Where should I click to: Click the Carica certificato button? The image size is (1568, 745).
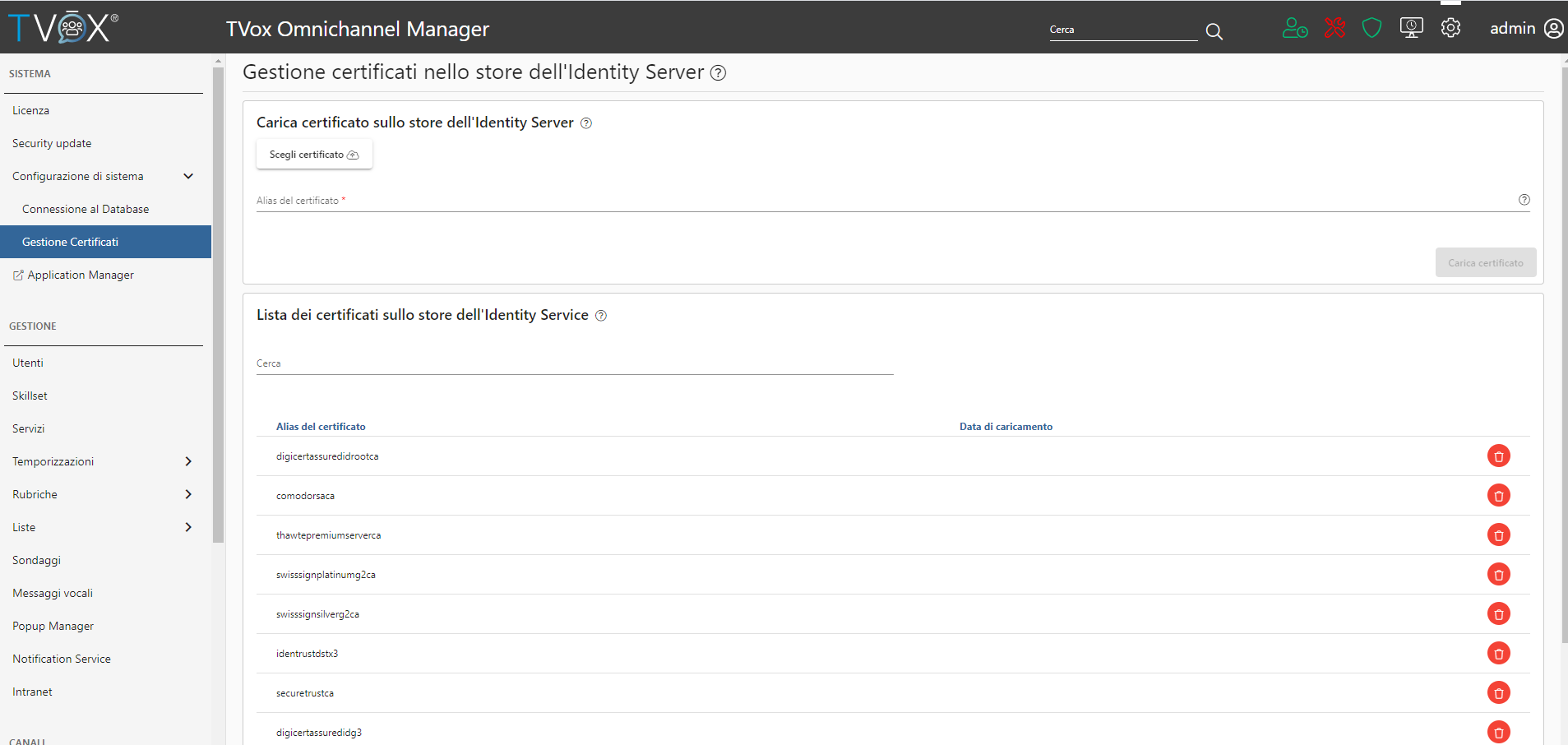tap(1485, 263)
